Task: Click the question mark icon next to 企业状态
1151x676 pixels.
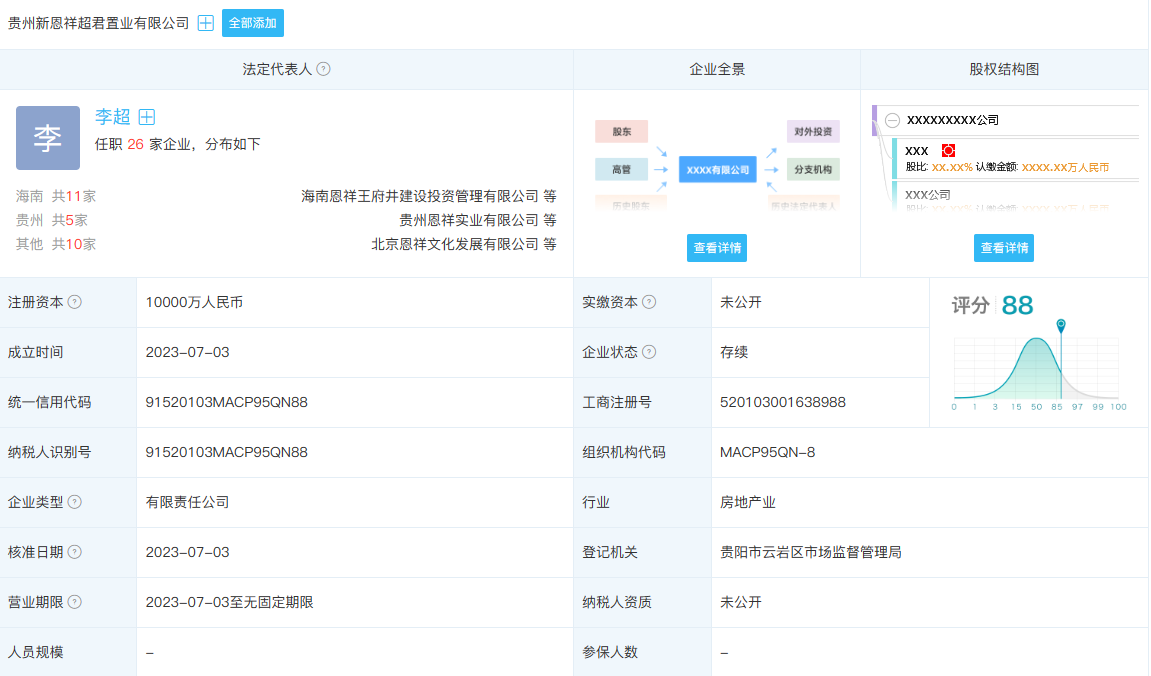Action: pos(649,352)
